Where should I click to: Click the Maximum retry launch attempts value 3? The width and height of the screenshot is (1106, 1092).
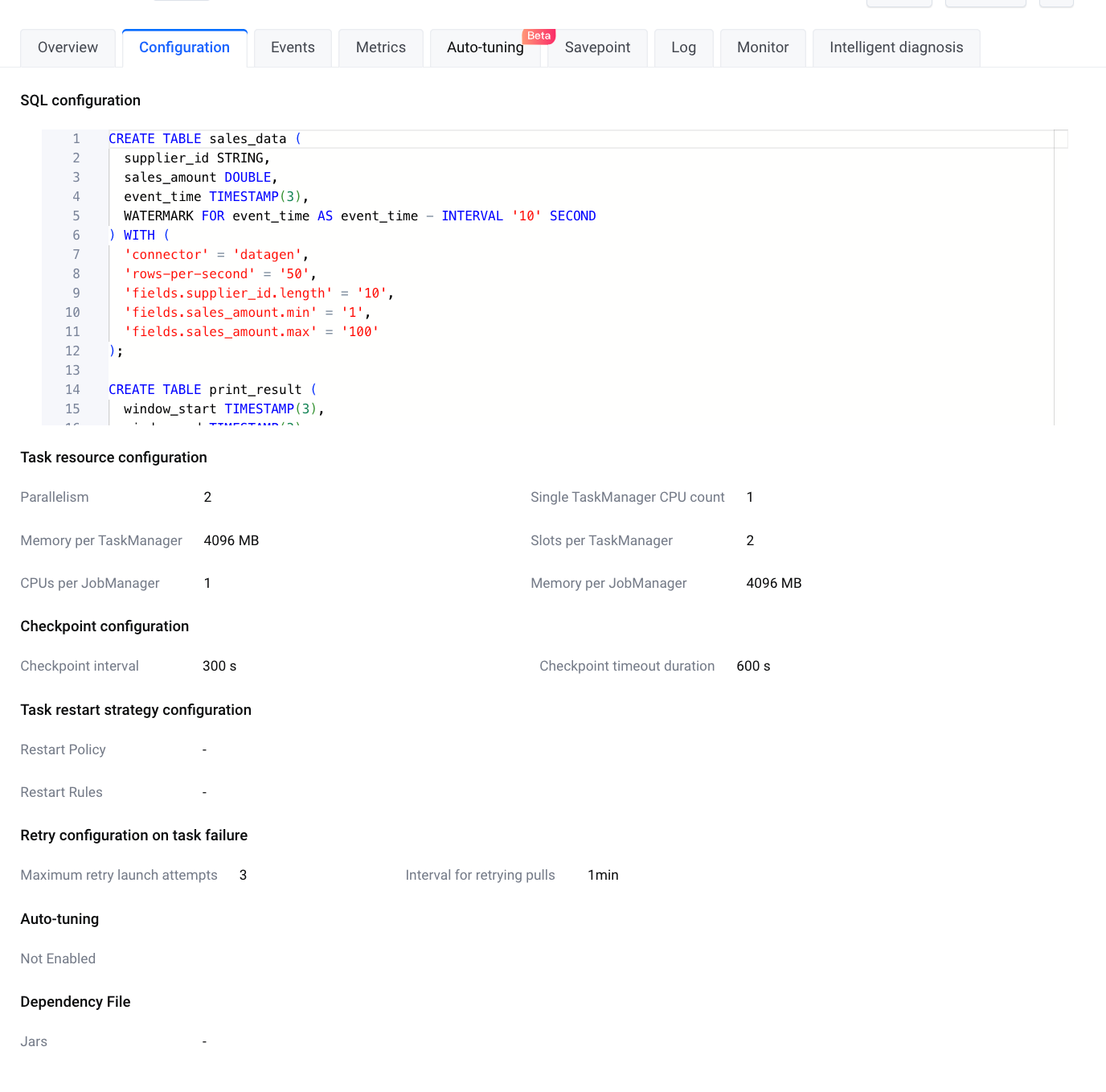243,875
